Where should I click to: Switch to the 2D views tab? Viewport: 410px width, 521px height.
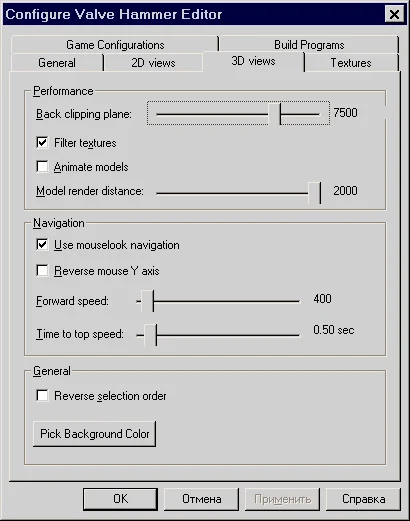tap(153, 63)
